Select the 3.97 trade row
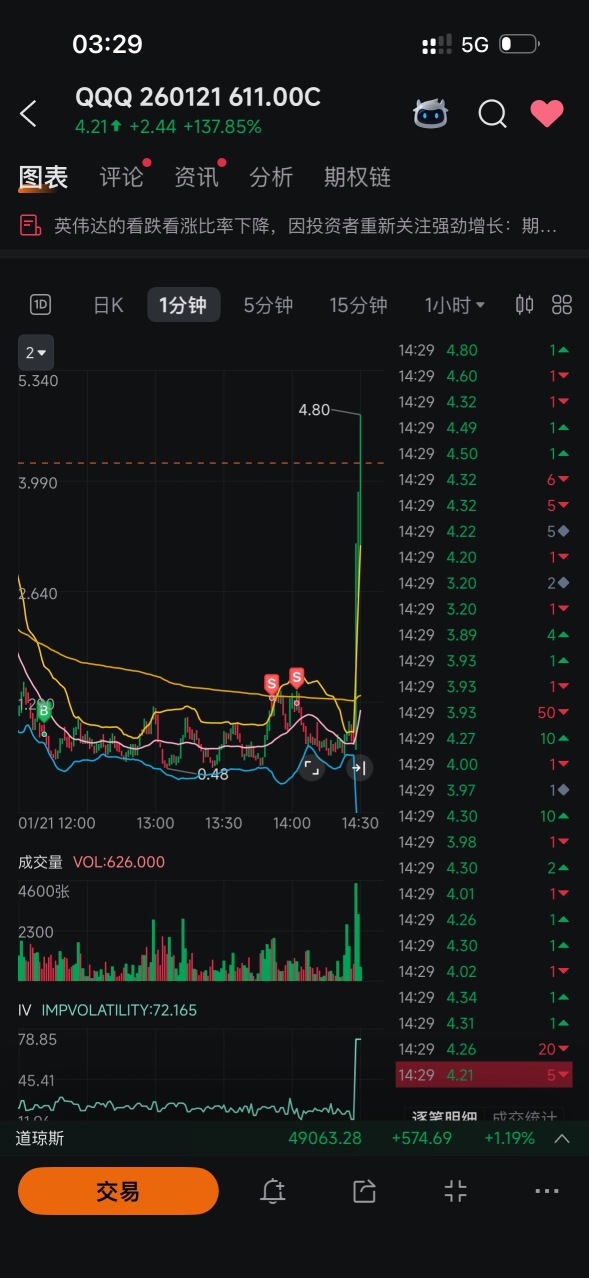 pyautogui.click(x=485, y=790)
